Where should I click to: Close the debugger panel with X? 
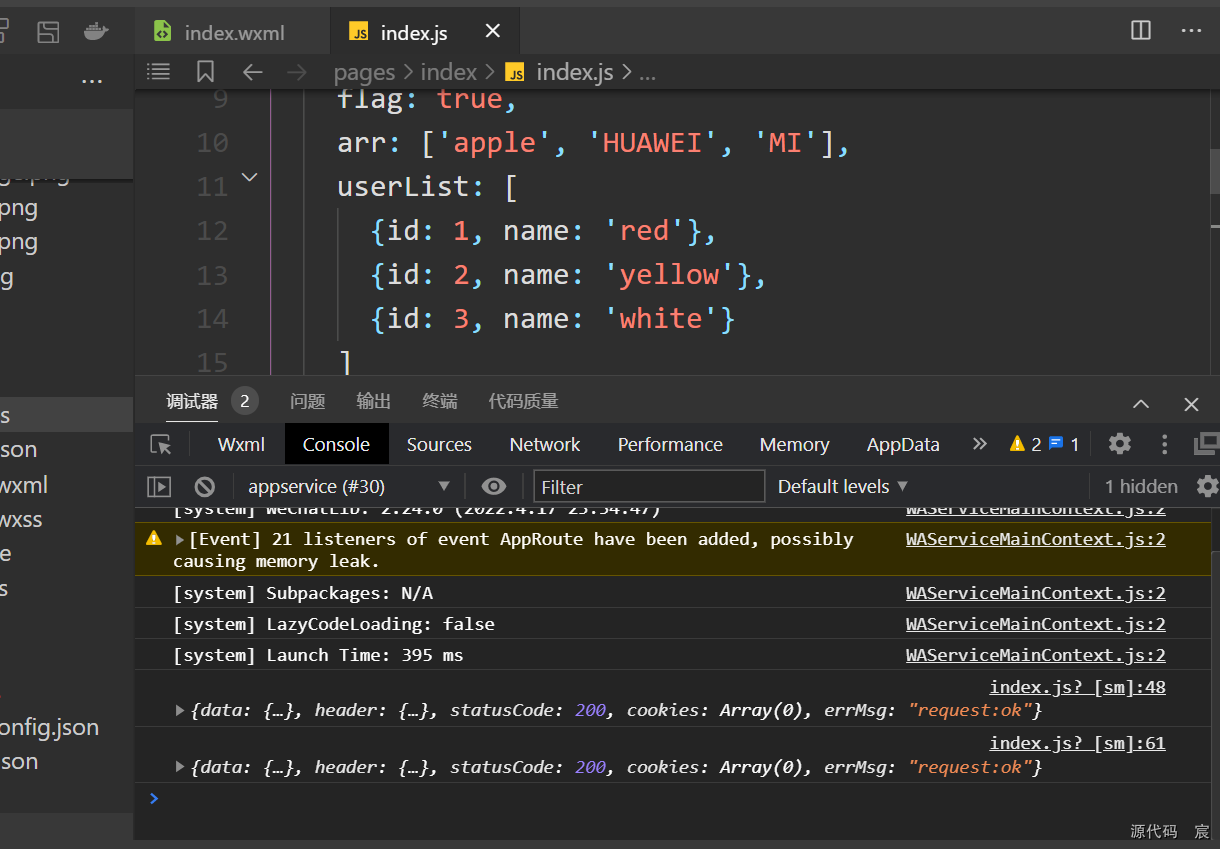[x=1191, y=404]
